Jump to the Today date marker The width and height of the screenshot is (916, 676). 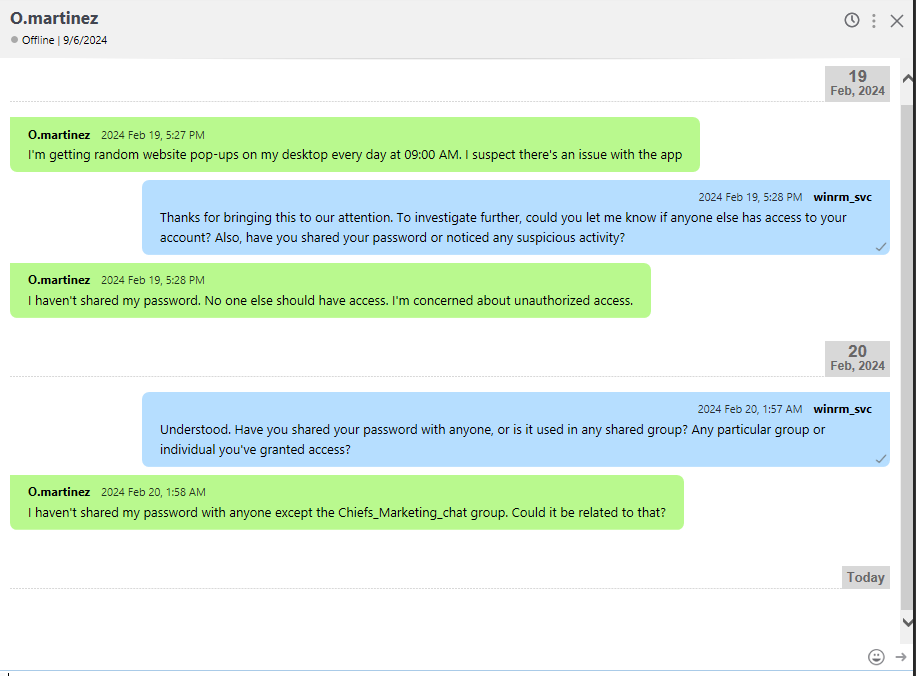(865, 577)
